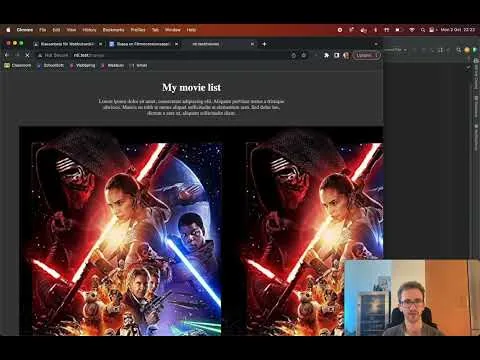The width and height of the screenshot is (480, 360).
Task: Click the search icon in IDE toolbar
Action: (x=459, y=50)
